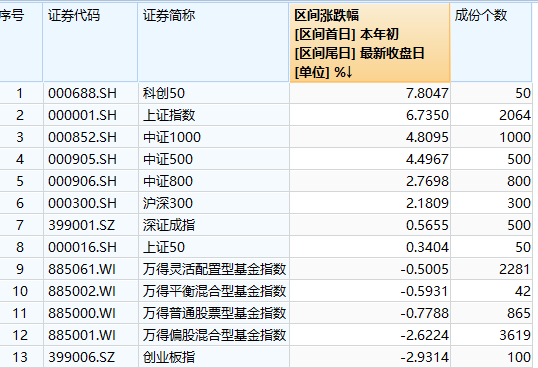Select security code 000001.SH
This screenshot has height=368, width=538.
[82, 115]
